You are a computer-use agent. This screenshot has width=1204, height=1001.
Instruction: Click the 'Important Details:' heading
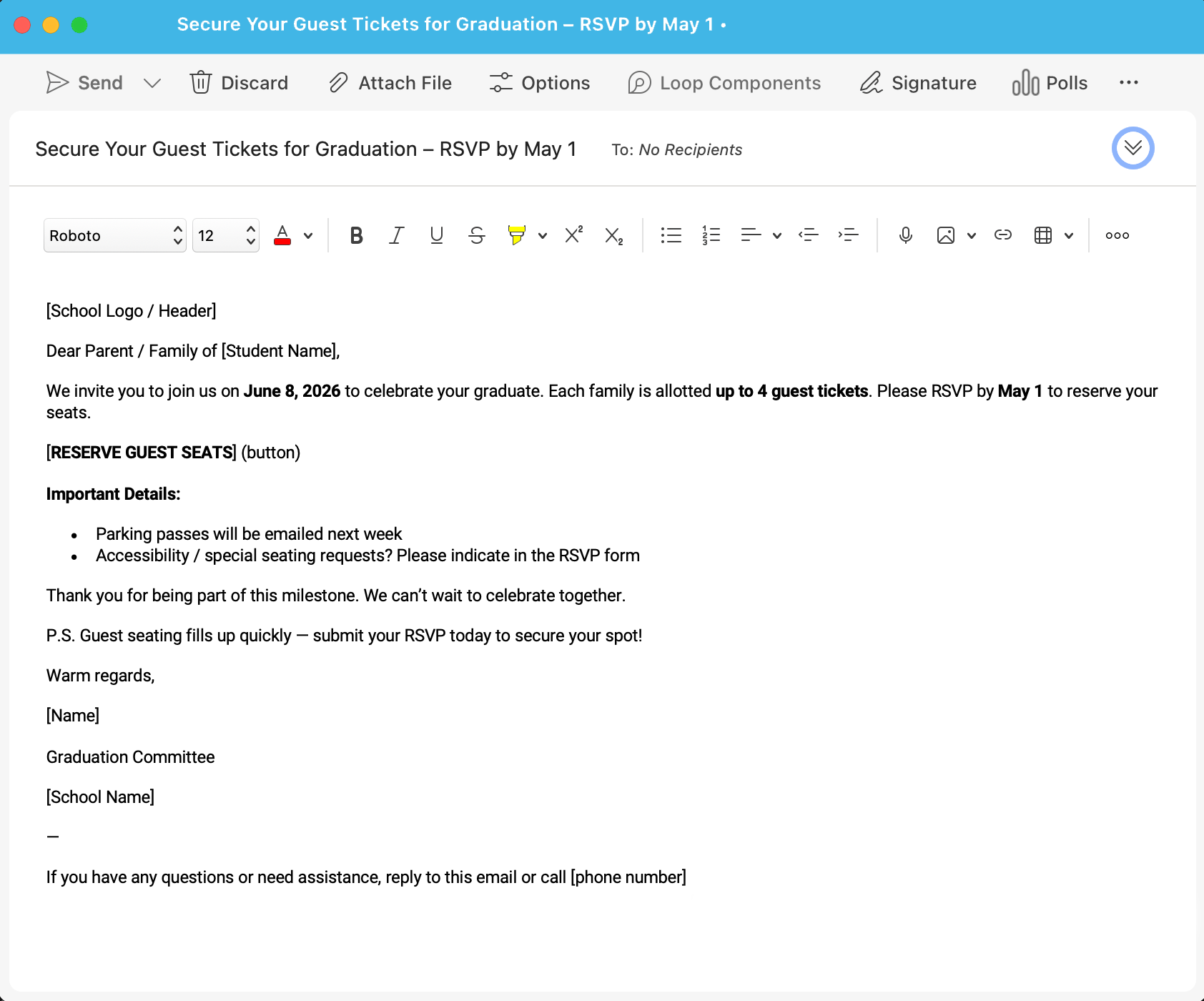113,494
